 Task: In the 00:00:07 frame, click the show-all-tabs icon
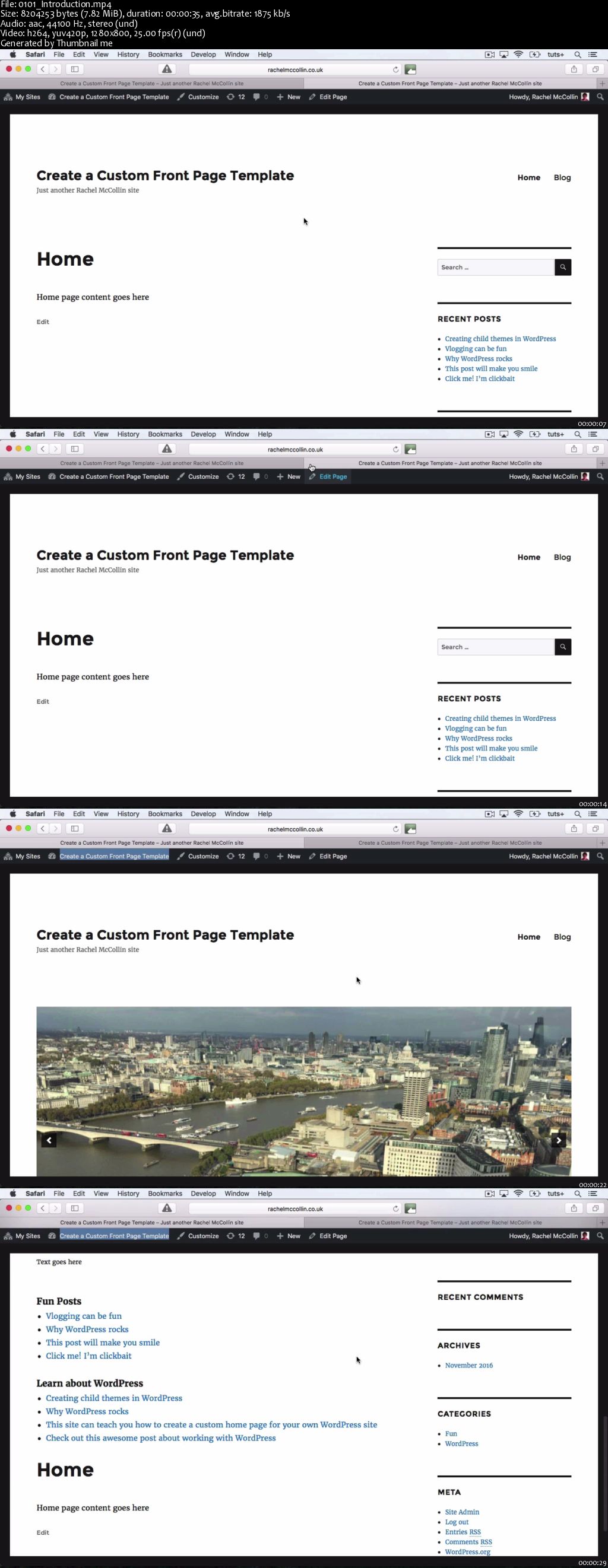(x=595, y=69)
